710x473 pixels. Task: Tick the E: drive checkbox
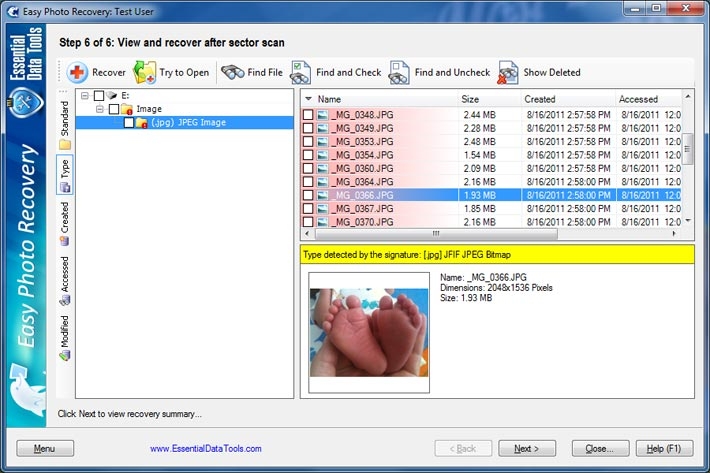(99, 96)
